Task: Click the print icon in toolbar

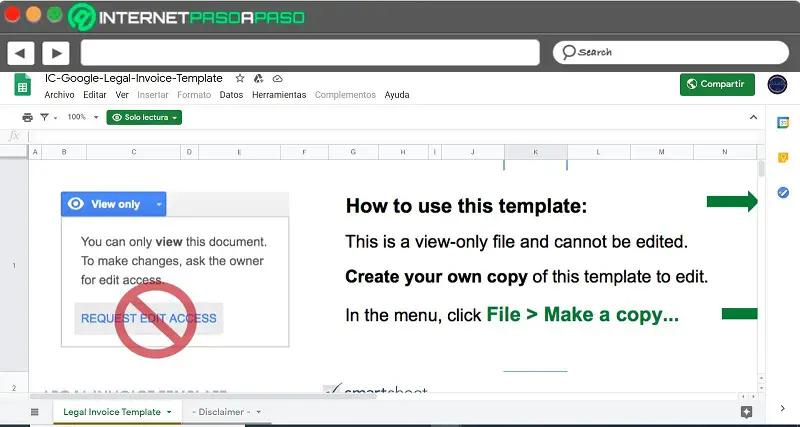Action: (28, 117)
